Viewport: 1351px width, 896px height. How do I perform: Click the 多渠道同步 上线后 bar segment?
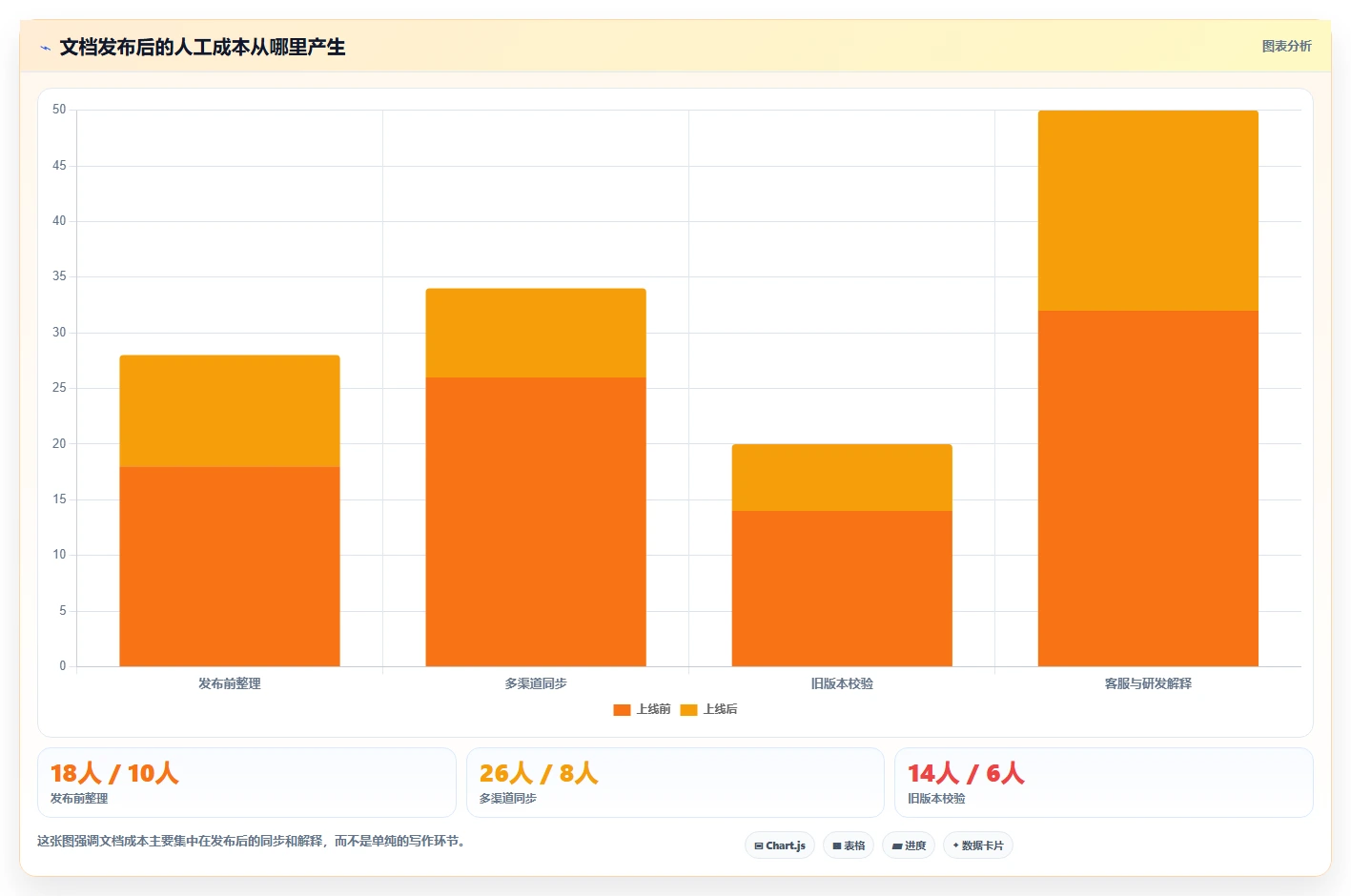(x=536, y=333)
